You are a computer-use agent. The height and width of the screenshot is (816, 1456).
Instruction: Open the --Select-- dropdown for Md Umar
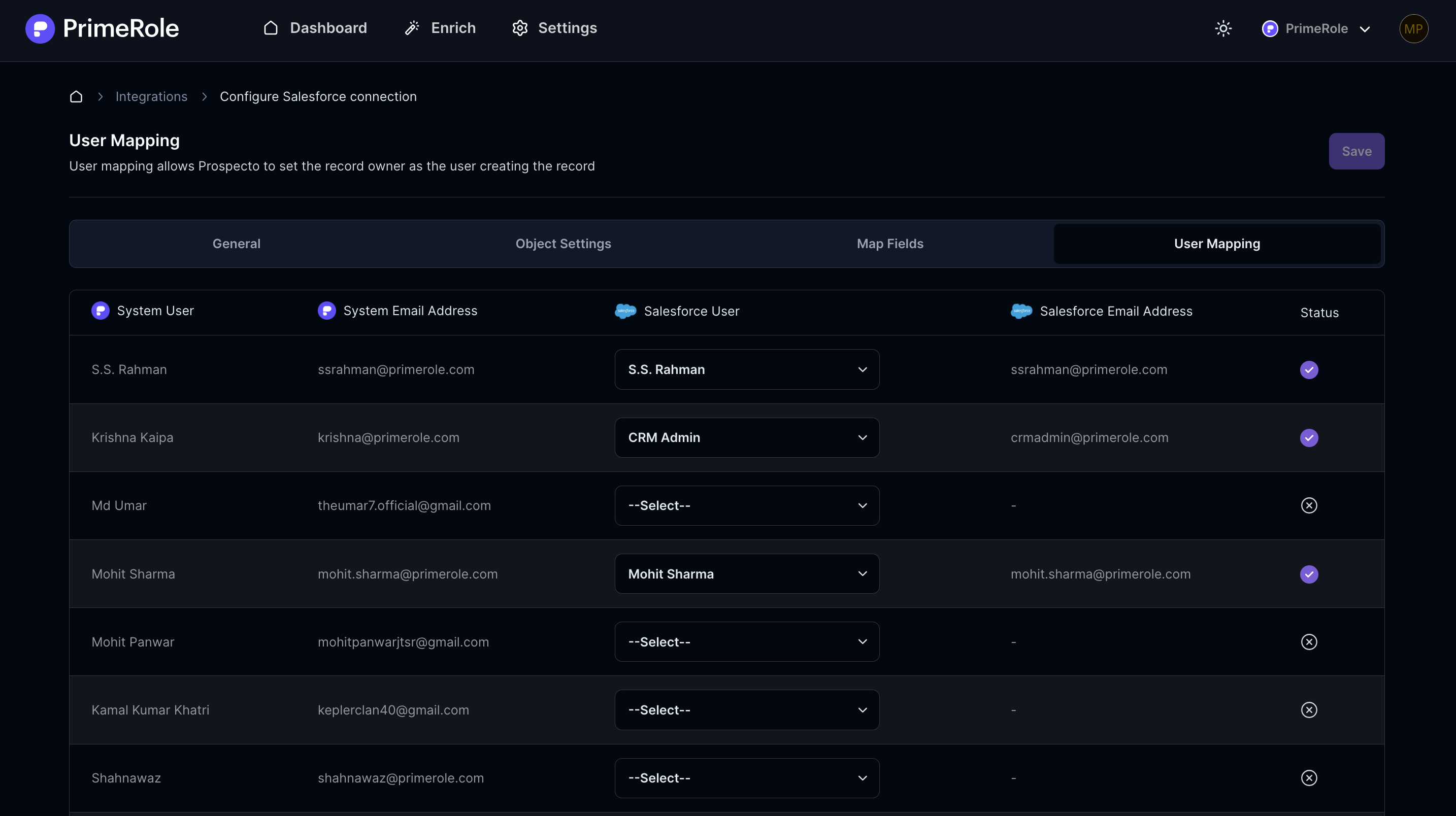click(747, 506)
